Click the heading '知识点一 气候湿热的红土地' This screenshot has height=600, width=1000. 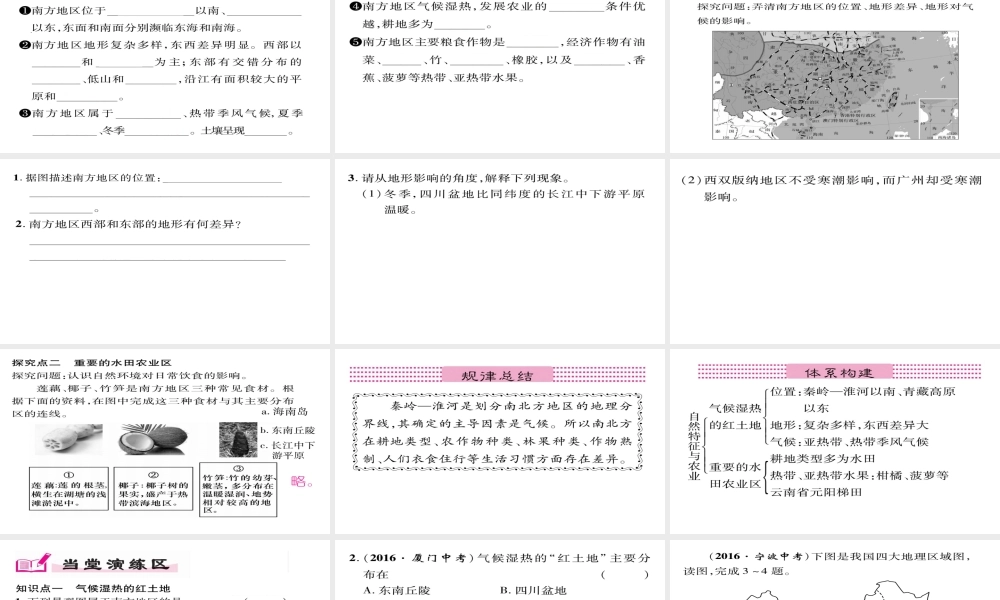[93, 589]
